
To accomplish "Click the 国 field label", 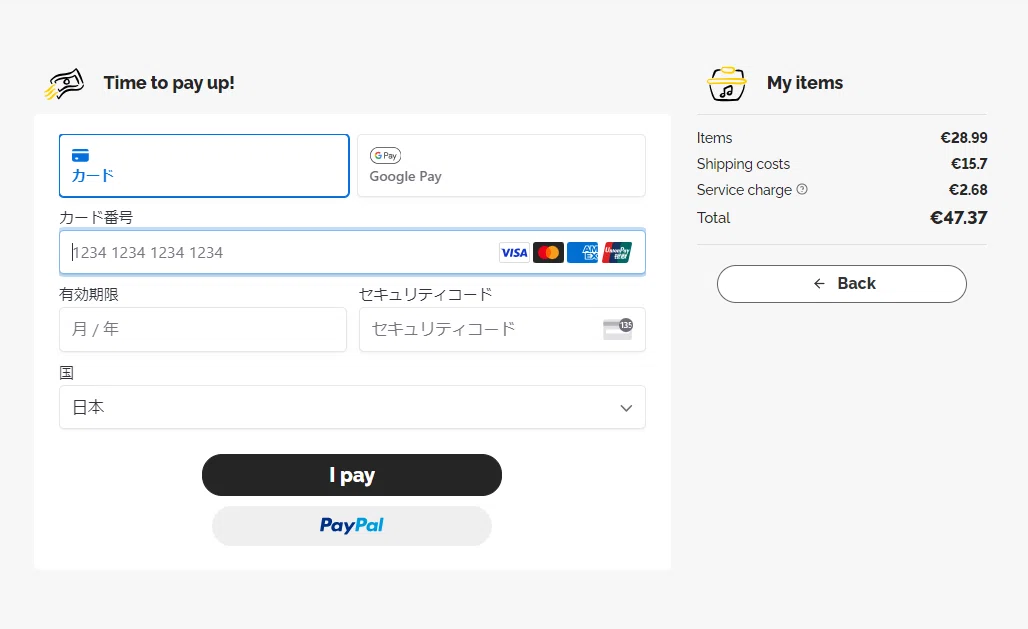I will tap(66, 373).
